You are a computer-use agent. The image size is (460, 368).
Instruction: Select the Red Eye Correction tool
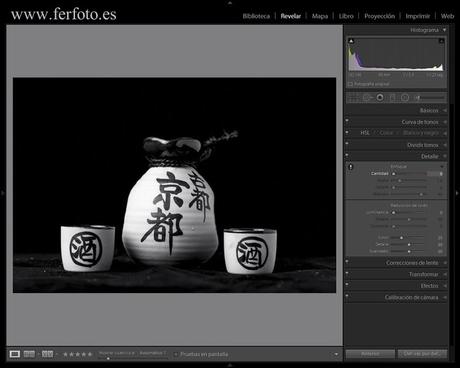point(380,98)
